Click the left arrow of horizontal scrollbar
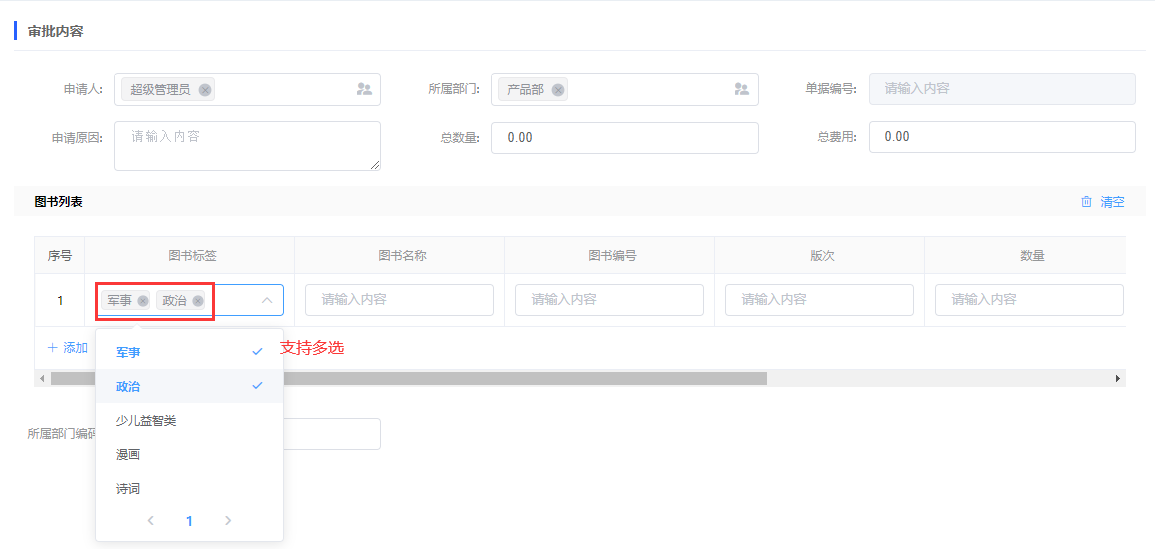Viewport: 1155px width, 549px height. (42, 378)
